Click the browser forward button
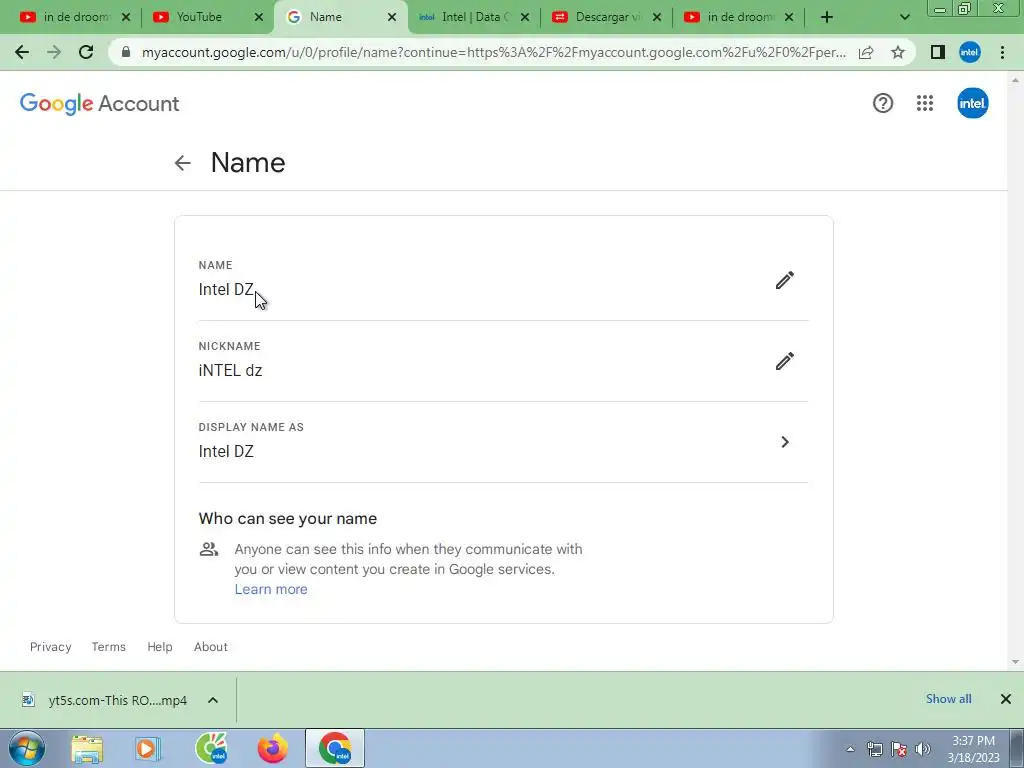Screen dimensions: 1024x768 (x=54, y=52)
